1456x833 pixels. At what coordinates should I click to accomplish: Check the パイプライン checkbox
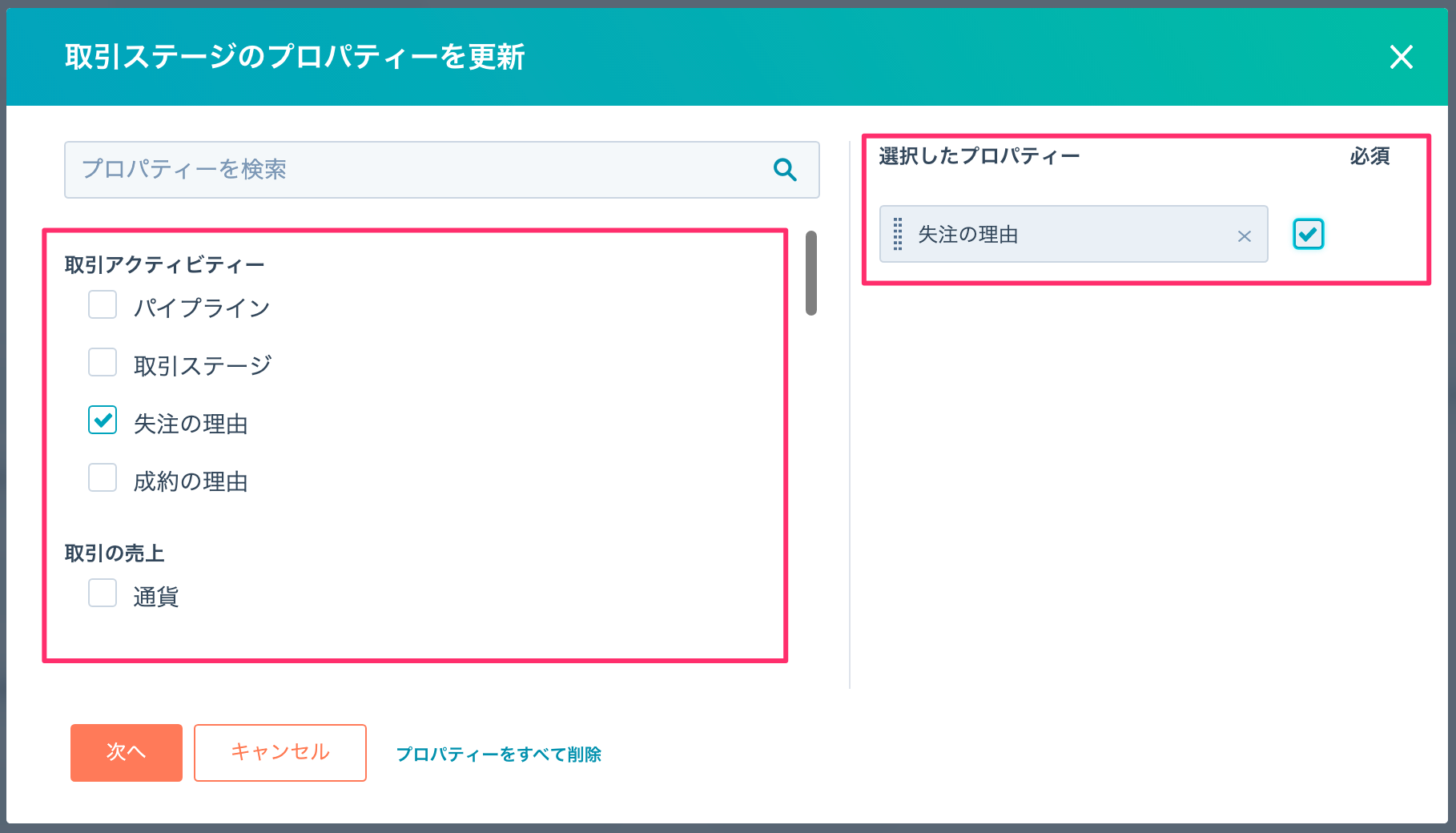103,304
